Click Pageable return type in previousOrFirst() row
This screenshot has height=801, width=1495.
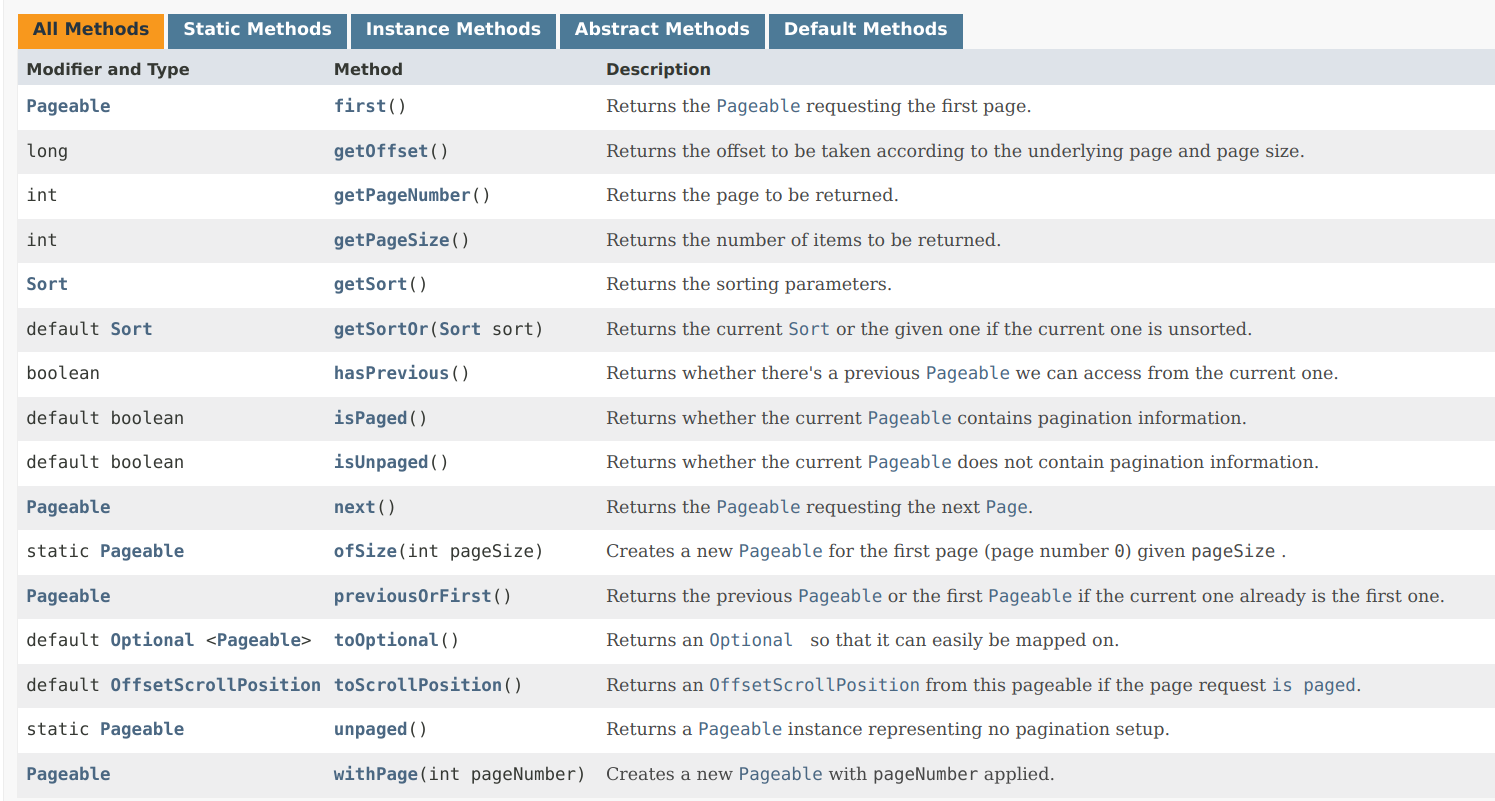point(68,596)
